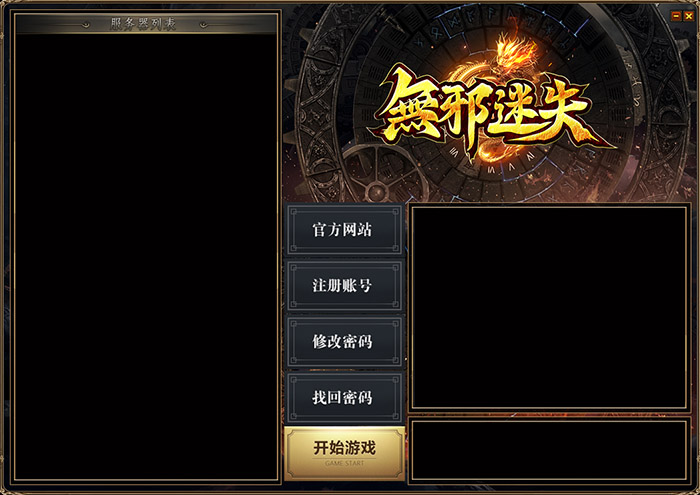The width and height of the screenshot is (700, 495).
Task: Click the small status panel beside 开始游戏
Action: click(549, 450)
